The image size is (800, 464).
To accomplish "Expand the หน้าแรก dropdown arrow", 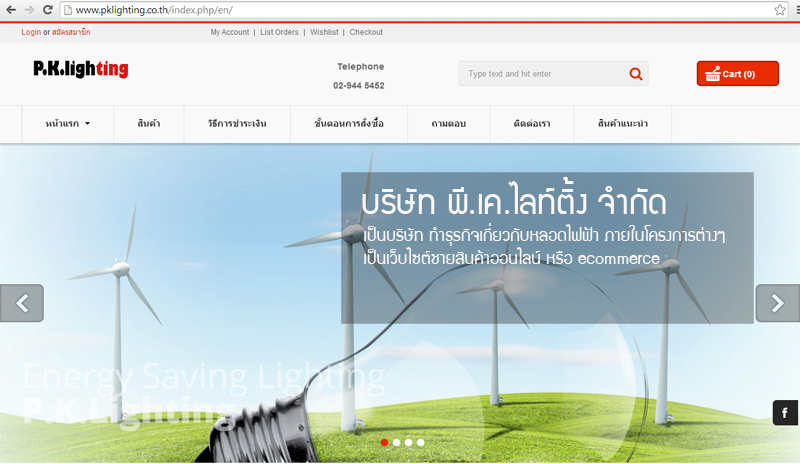I will [87, 124].
